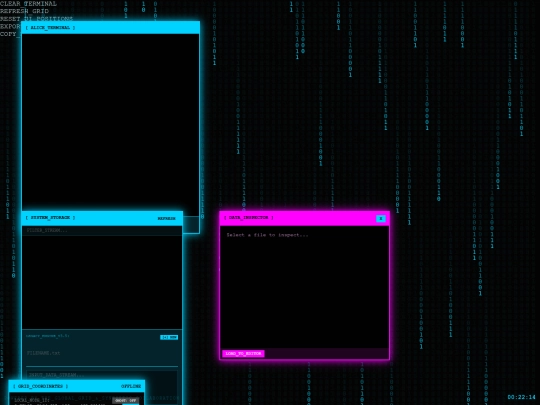Screen dimensions: 540x405
Task: Click the OFFLINE status in GRID_COORDINATES
Action: (x=131, y=386)
